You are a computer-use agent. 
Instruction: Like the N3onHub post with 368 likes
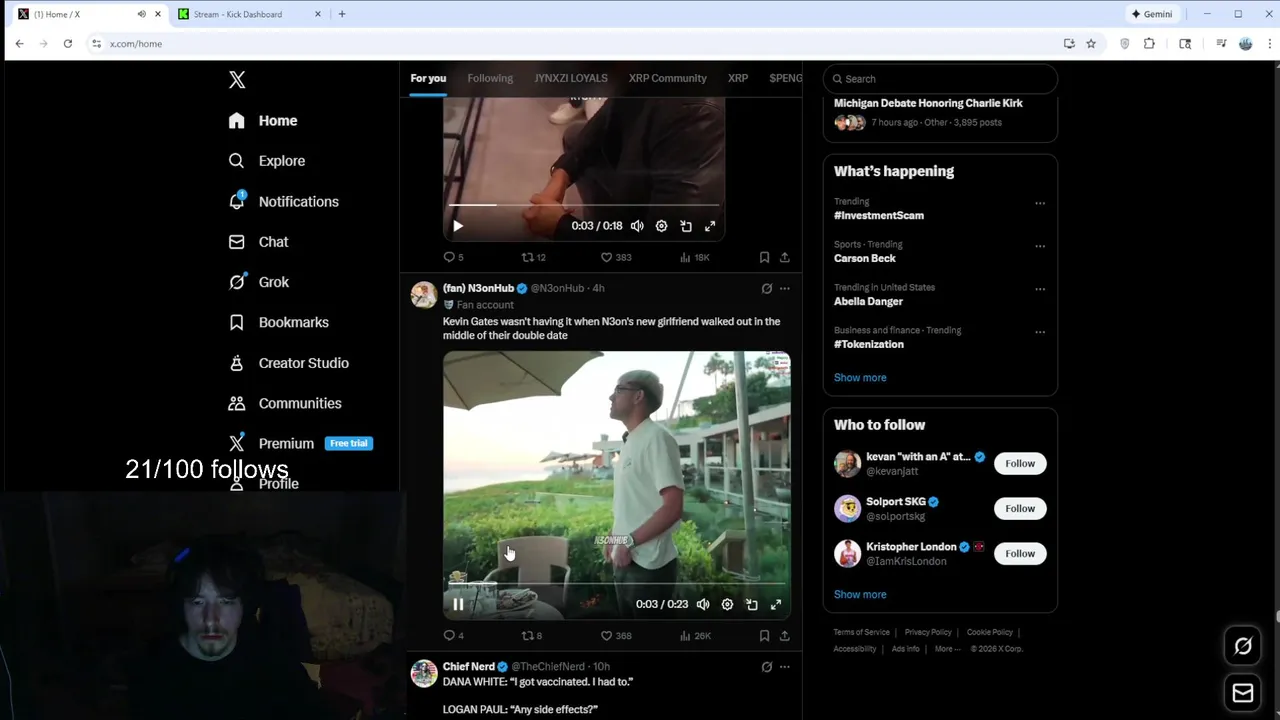[x=615, y=635]
